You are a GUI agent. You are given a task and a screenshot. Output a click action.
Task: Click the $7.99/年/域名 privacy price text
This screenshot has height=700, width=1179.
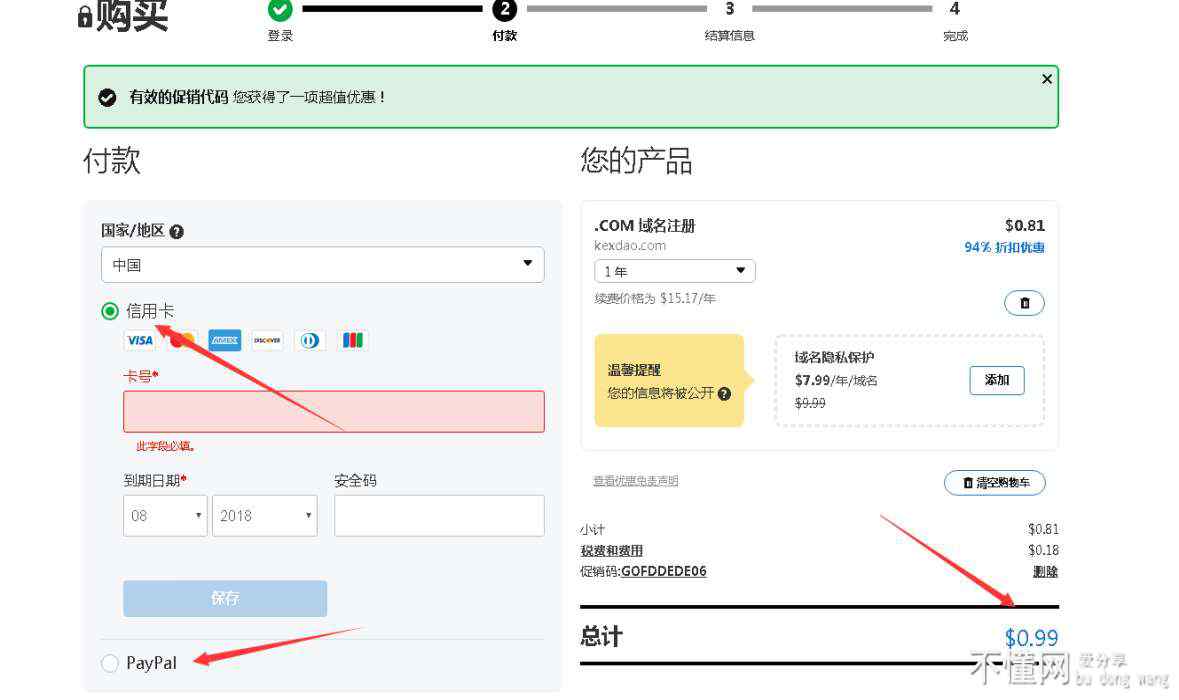pos(836,380)
